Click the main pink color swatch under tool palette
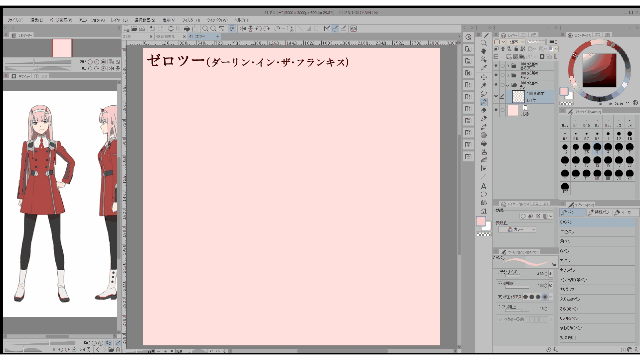Viewport: 640px width, 360px height. [x=481, y=221]
